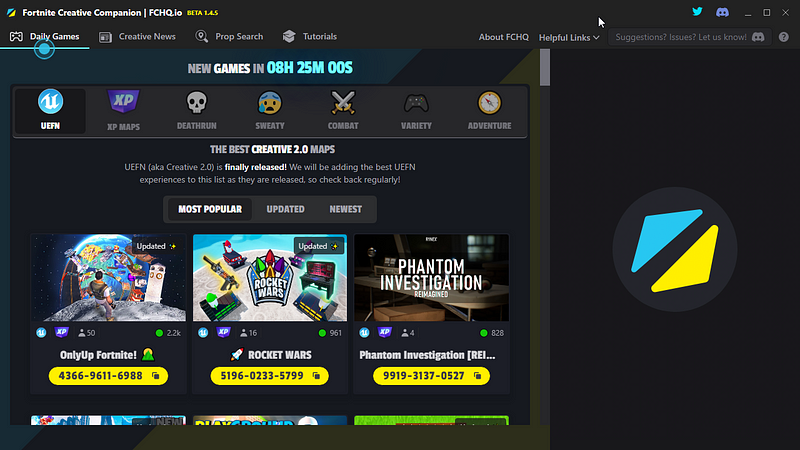Click the Phantom Investigation title text

427,355
